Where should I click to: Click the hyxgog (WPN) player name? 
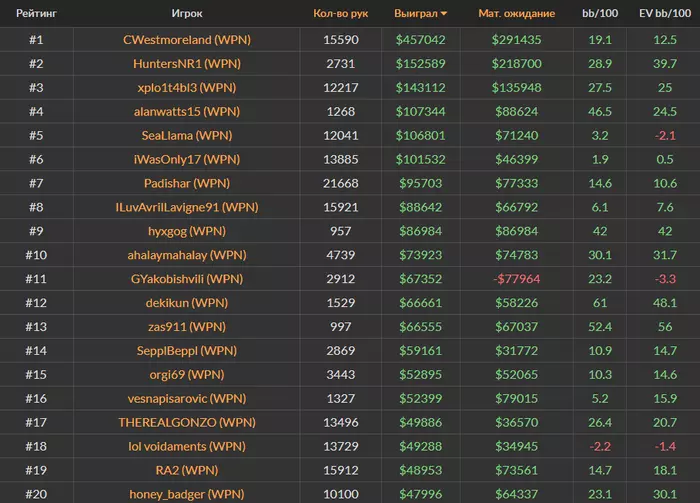pos(187,231)
